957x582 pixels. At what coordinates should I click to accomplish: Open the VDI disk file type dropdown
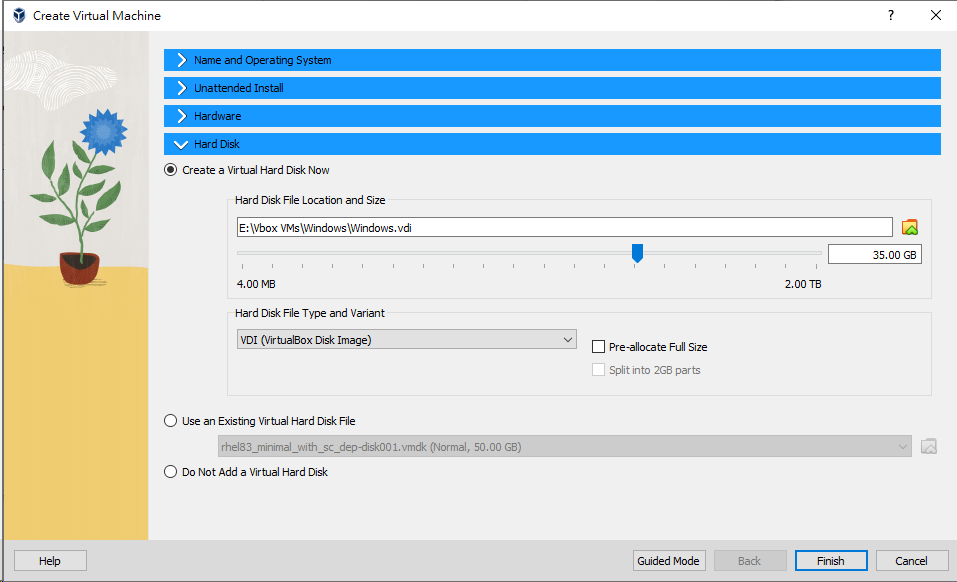406,340
